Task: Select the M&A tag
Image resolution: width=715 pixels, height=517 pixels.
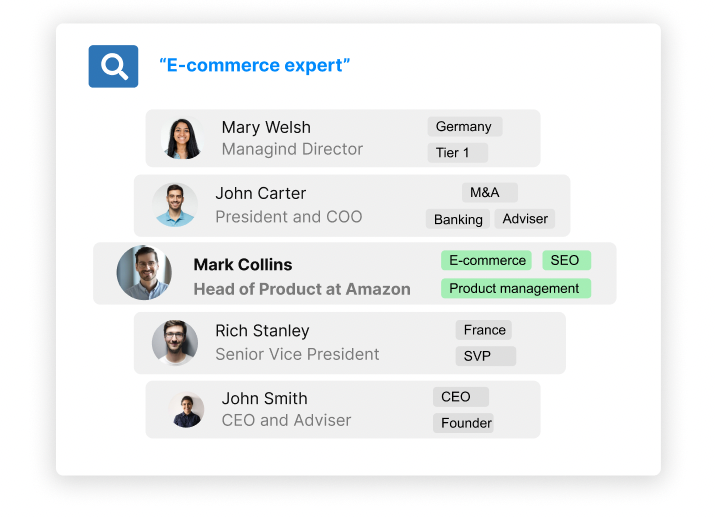Action: [489, 193]
